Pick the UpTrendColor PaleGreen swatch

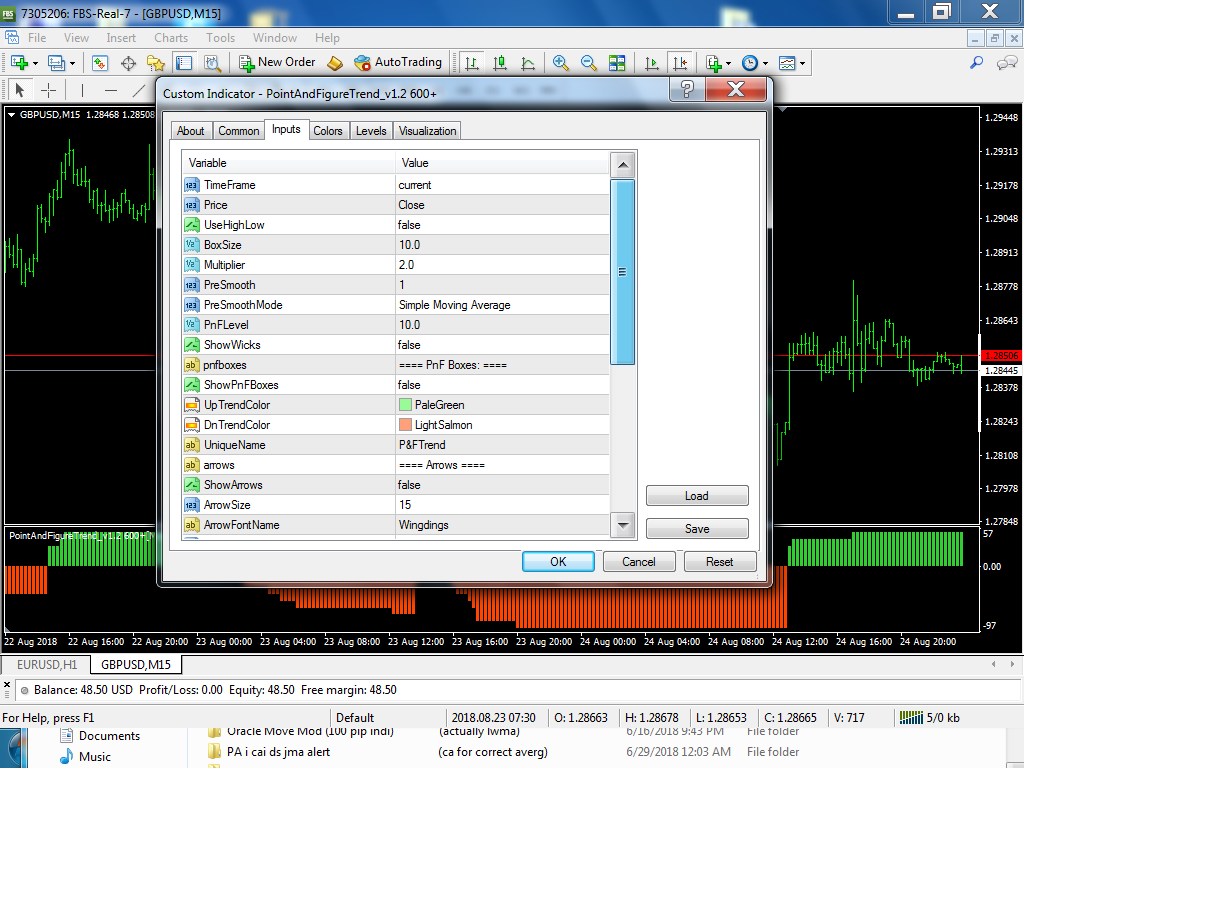[405, 405]
